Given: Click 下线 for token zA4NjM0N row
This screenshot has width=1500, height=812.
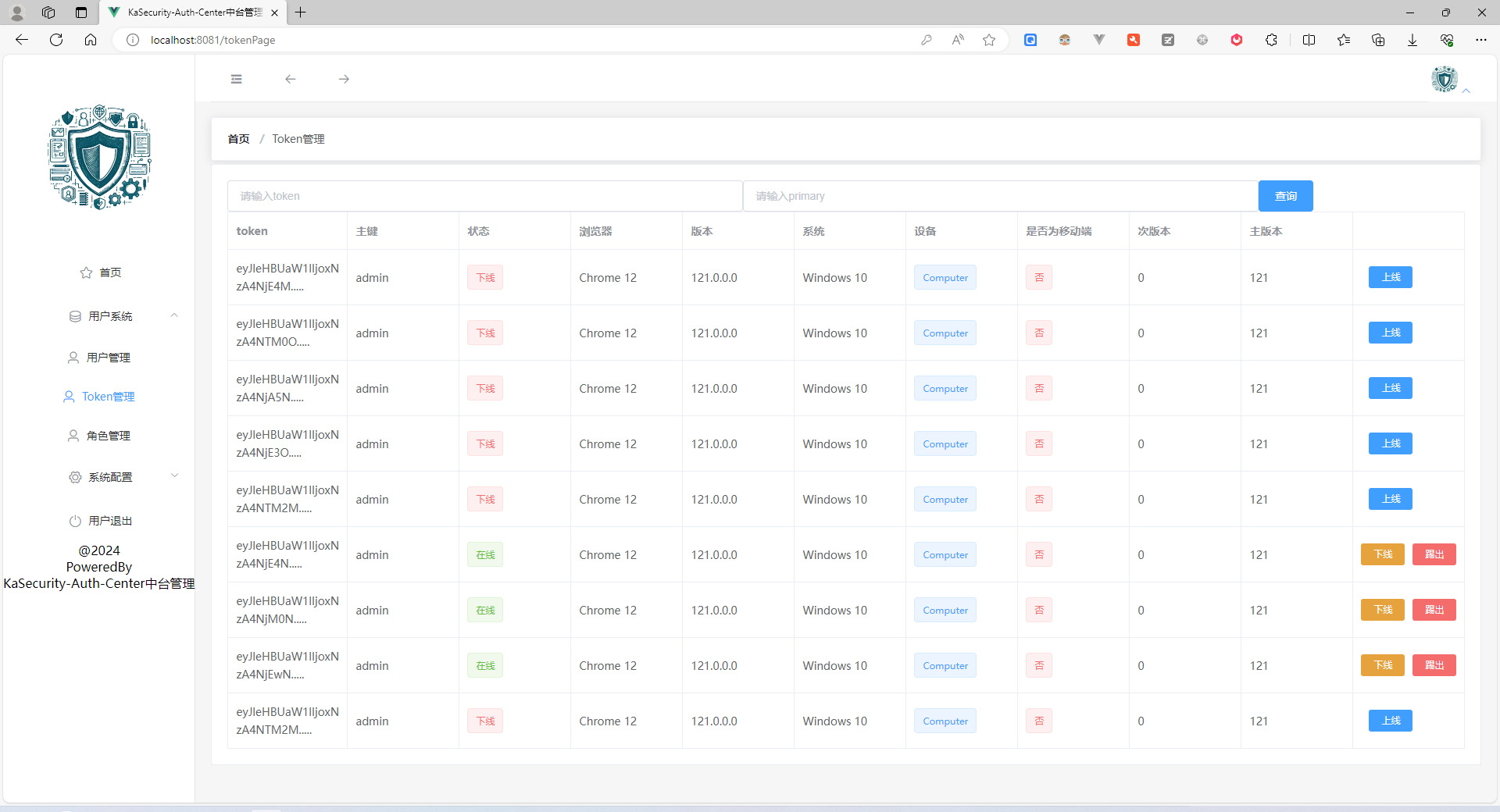Looking at the screenshot, I should [1383, 610].
